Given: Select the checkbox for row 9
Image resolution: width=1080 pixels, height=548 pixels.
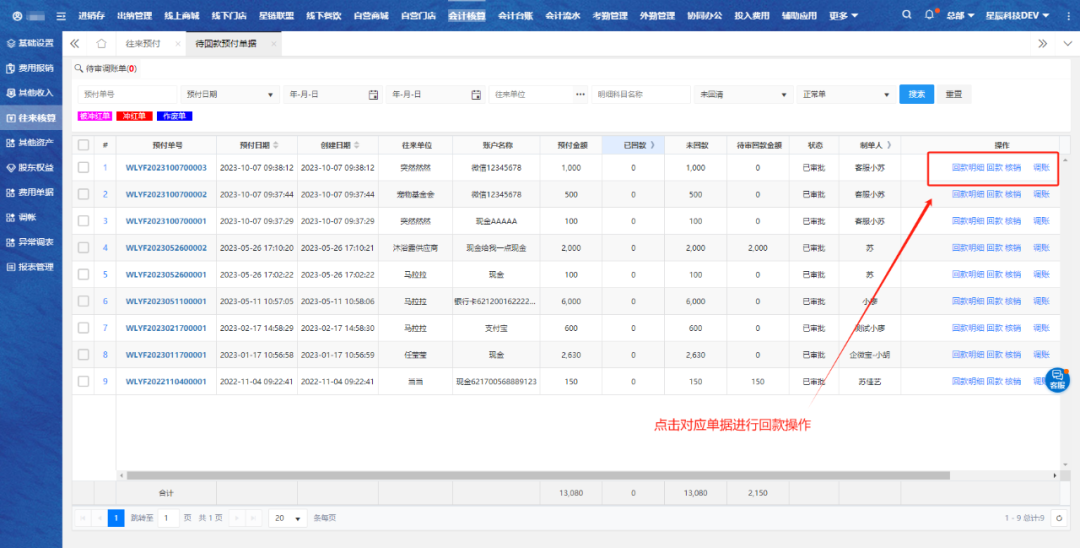Looking at the screenshot, I should (x=84, y=381).
